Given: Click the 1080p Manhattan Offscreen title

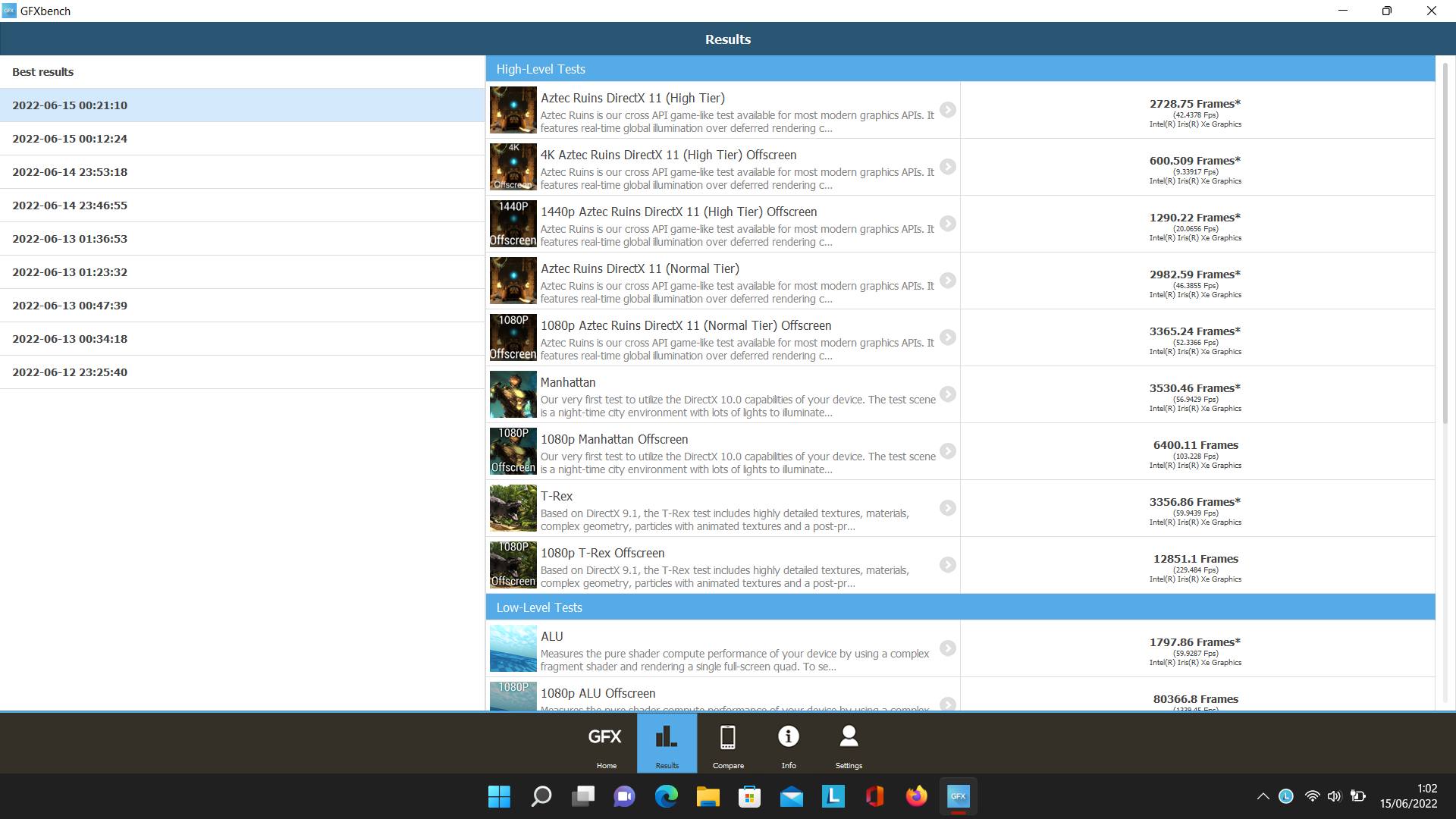Looking at the screenshot, I should click(614, 439).
